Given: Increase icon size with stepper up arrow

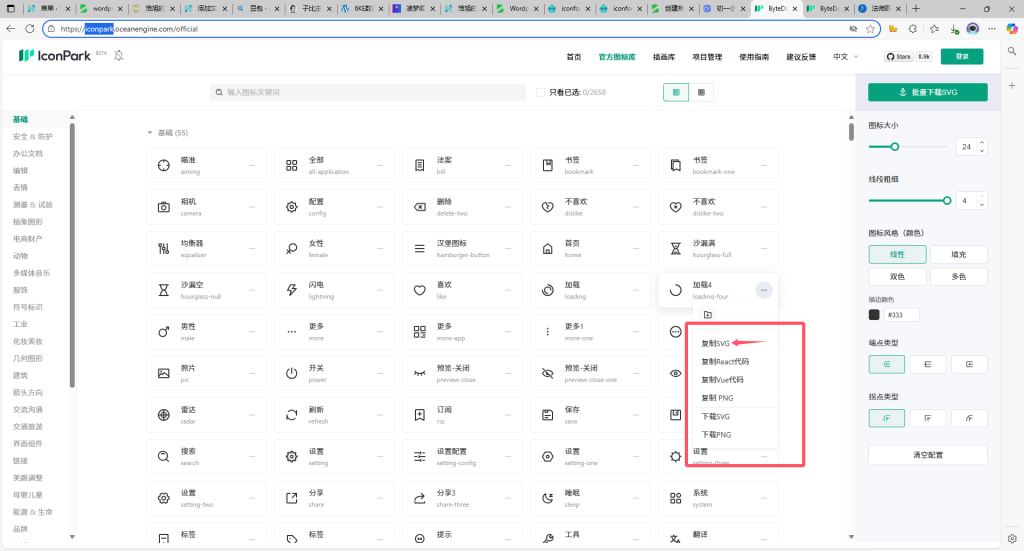Looking at the screenshot, I should pyautogui.click(x=982, y=142).
